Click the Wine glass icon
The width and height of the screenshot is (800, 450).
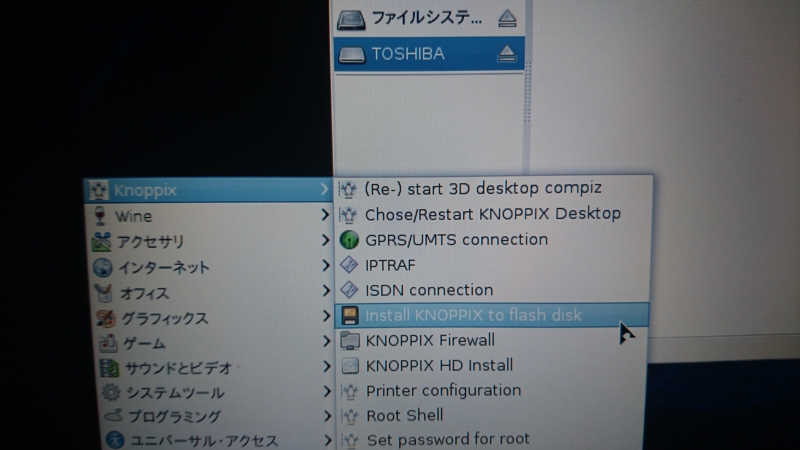point(100,216)
